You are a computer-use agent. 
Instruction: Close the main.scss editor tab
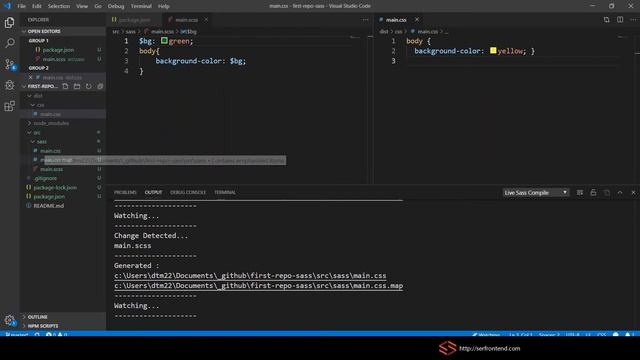point(206,20)
